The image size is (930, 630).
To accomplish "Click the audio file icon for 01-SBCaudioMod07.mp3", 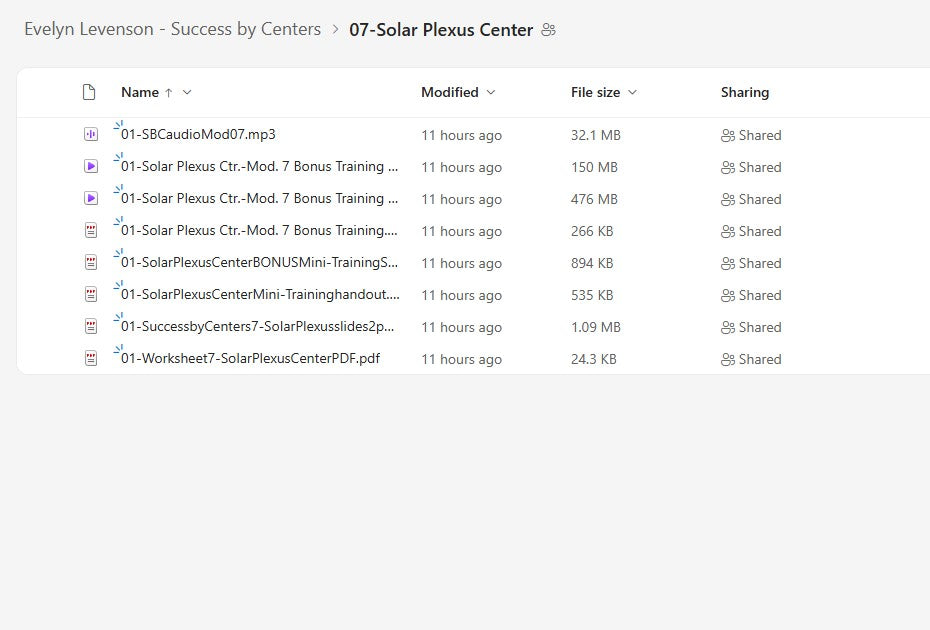I will (x=91, y=135).
